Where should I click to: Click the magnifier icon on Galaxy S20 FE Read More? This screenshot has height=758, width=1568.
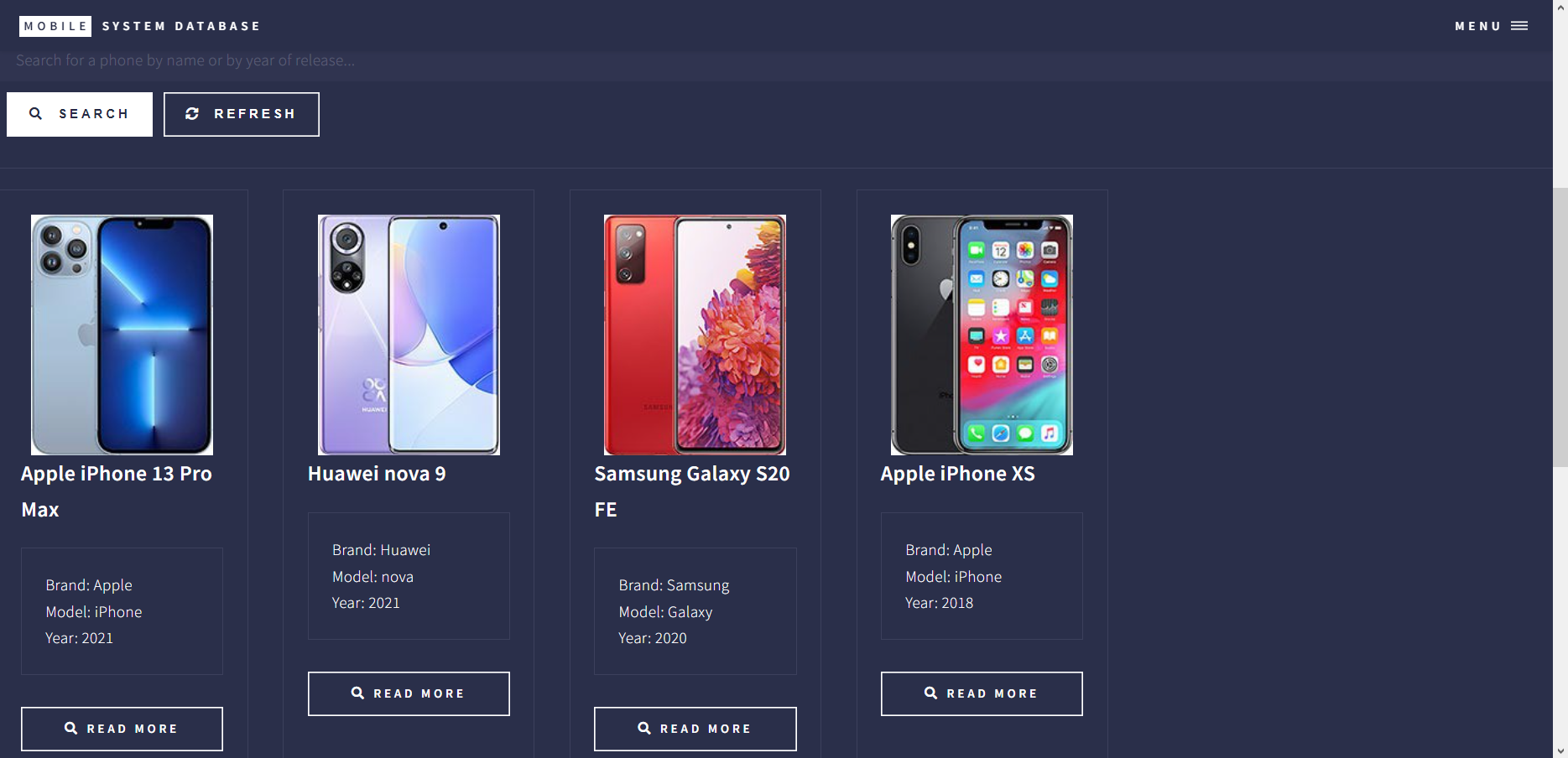click(x=644, y=729)
